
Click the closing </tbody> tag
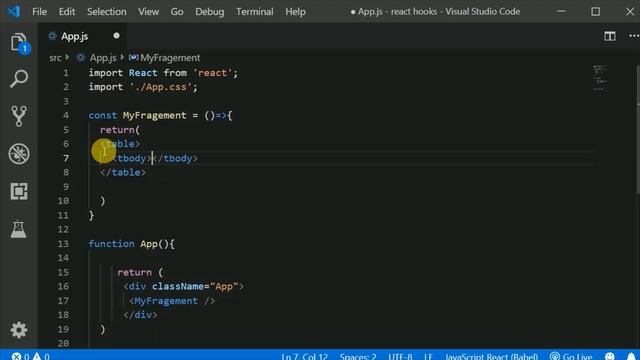(175, 158)
